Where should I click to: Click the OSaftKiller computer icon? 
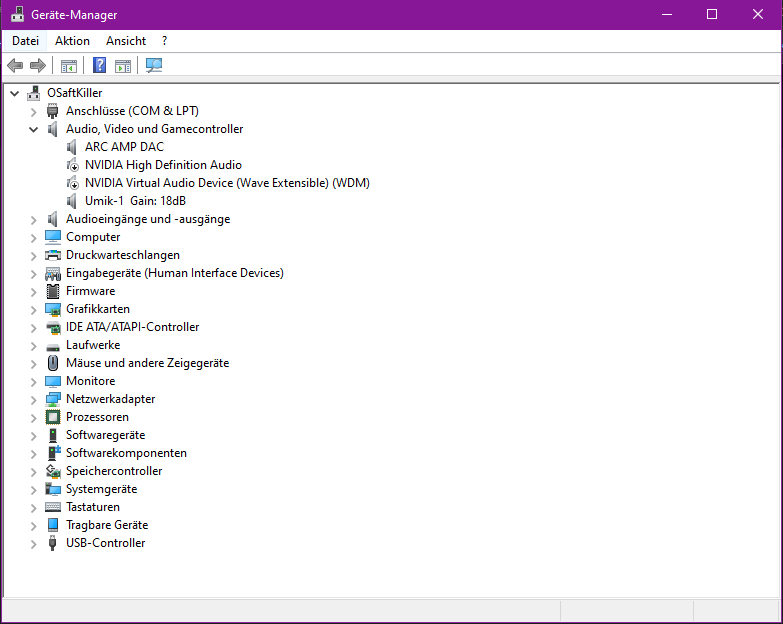[34, 93]
